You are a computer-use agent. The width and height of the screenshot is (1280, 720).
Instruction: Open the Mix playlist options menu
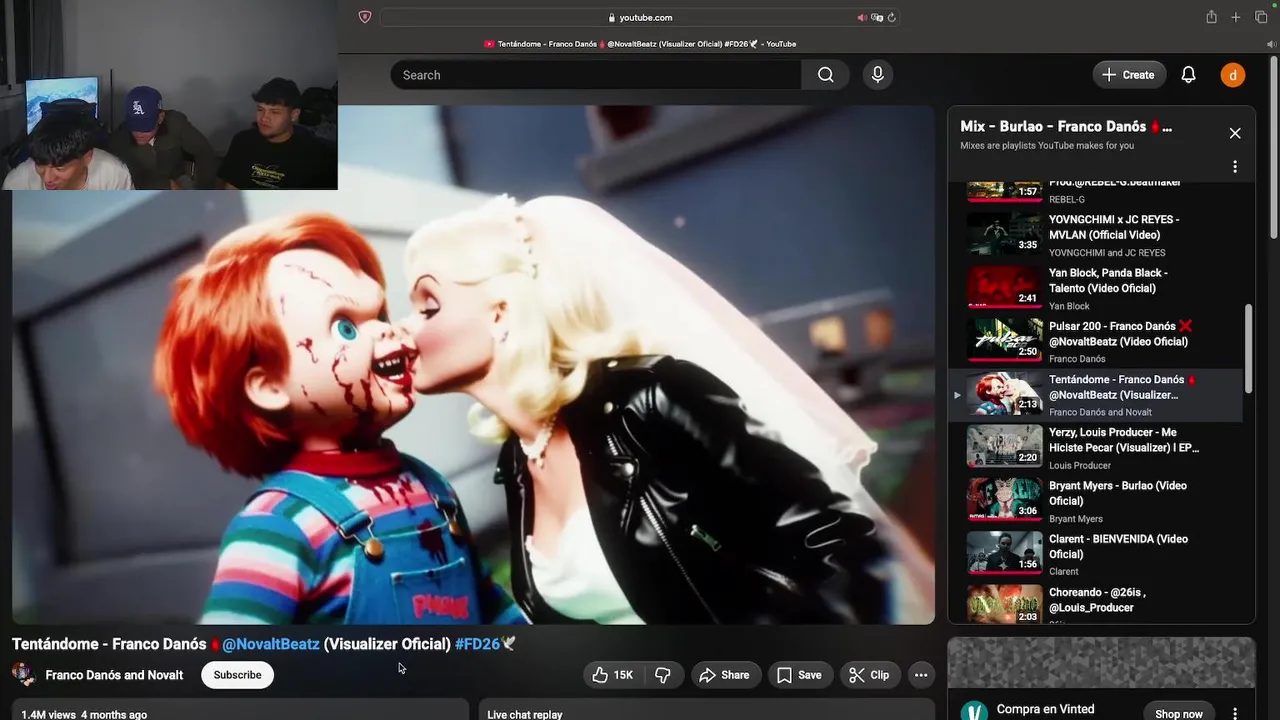tap(1235, 167)
